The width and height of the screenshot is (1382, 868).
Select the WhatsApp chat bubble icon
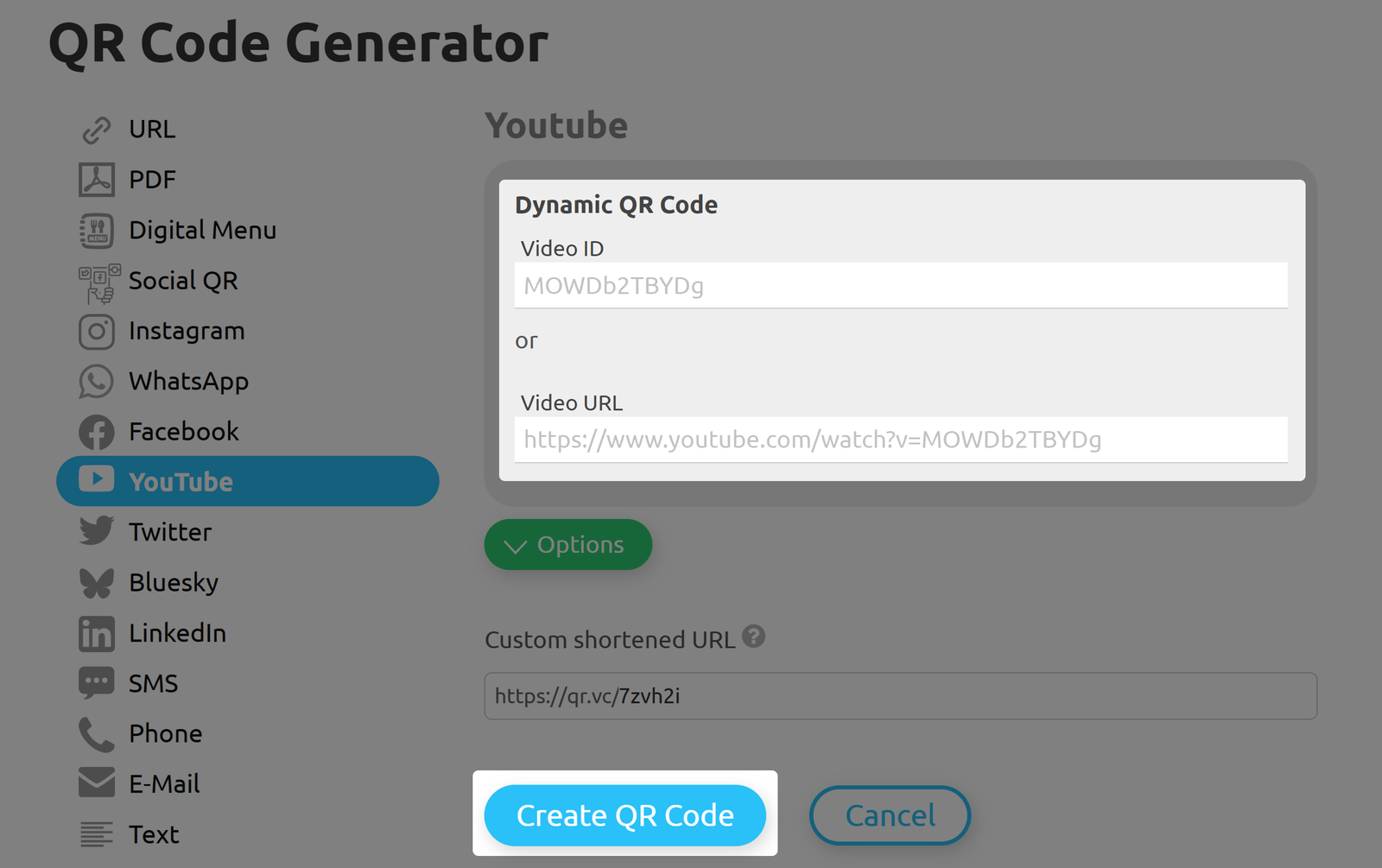tap(96, 382)
